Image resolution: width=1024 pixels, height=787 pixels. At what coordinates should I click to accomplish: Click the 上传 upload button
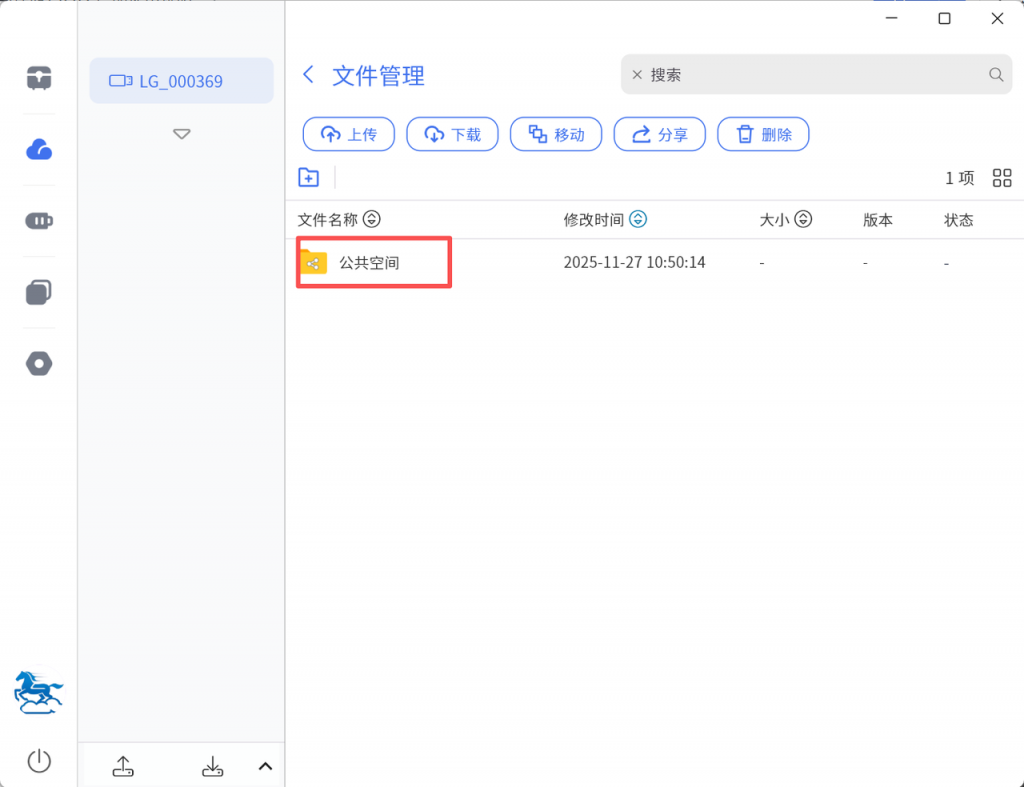(349, 134)
